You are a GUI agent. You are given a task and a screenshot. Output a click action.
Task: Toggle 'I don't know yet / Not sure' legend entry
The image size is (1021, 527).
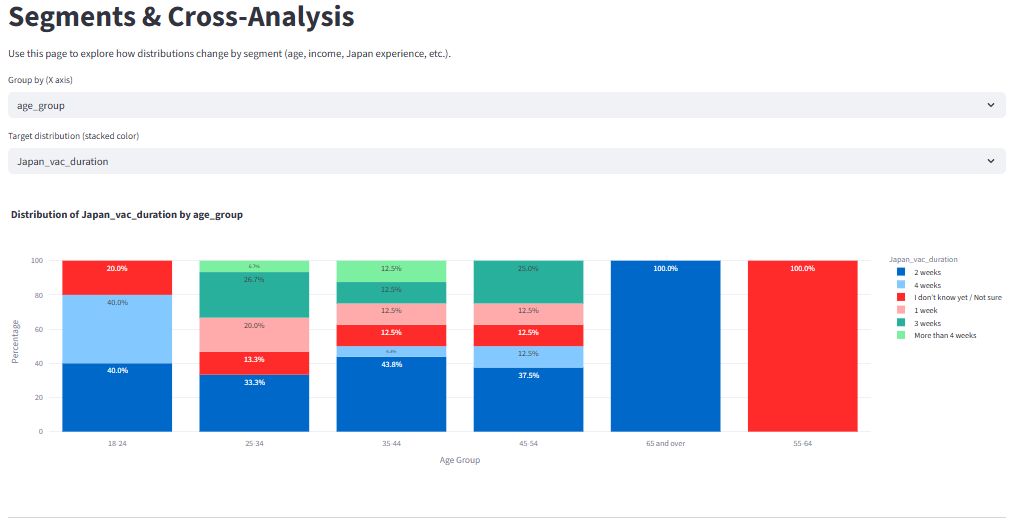pos(957,297)
